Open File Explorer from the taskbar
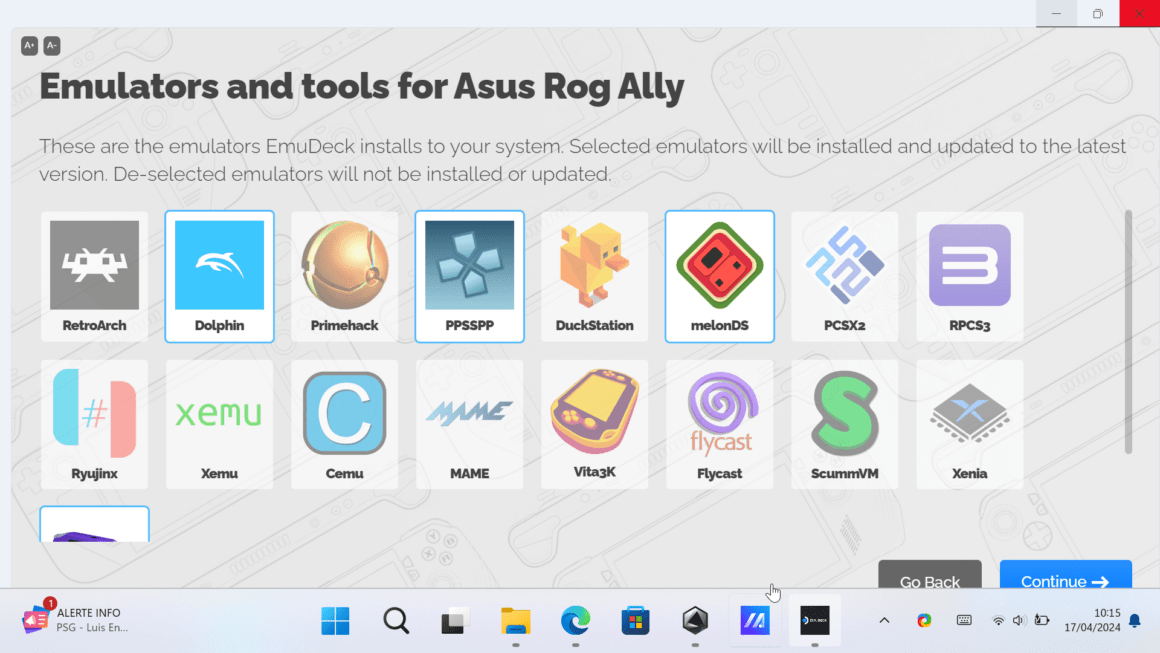This screenshot has height=653, width=1160. (x=516, y=620)
